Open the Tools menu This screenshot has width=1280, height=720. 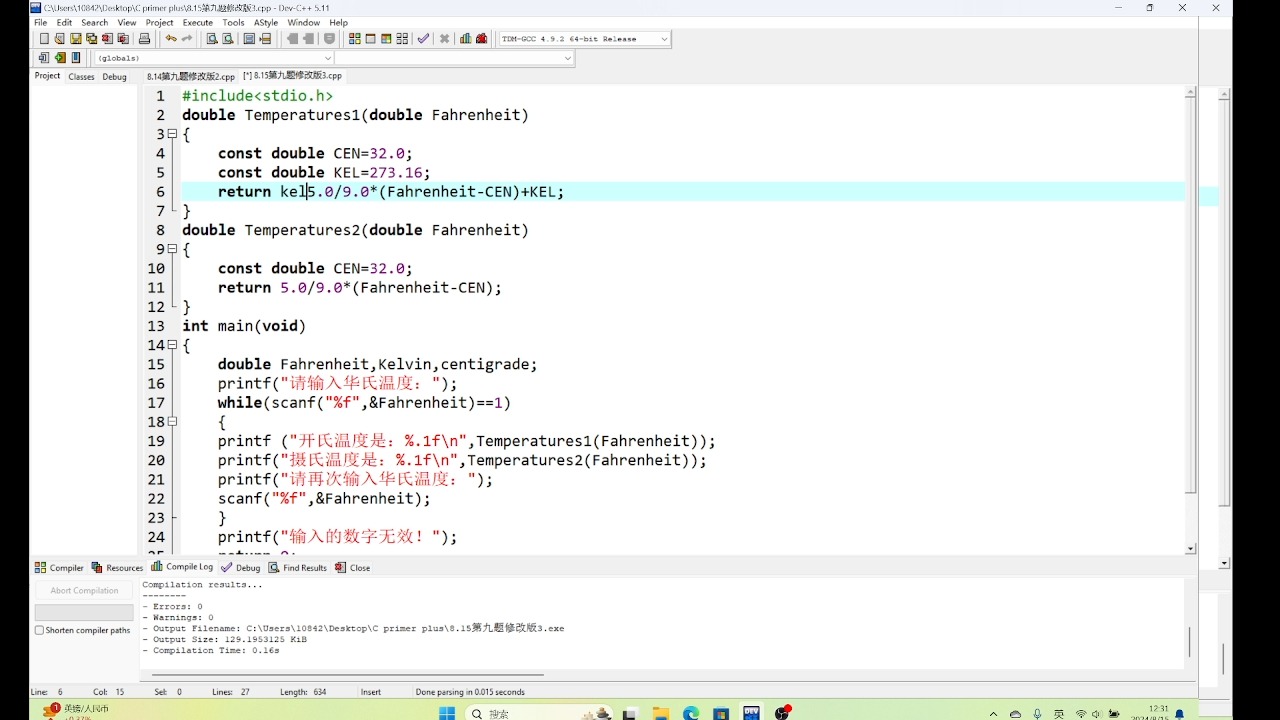point(233,22)
